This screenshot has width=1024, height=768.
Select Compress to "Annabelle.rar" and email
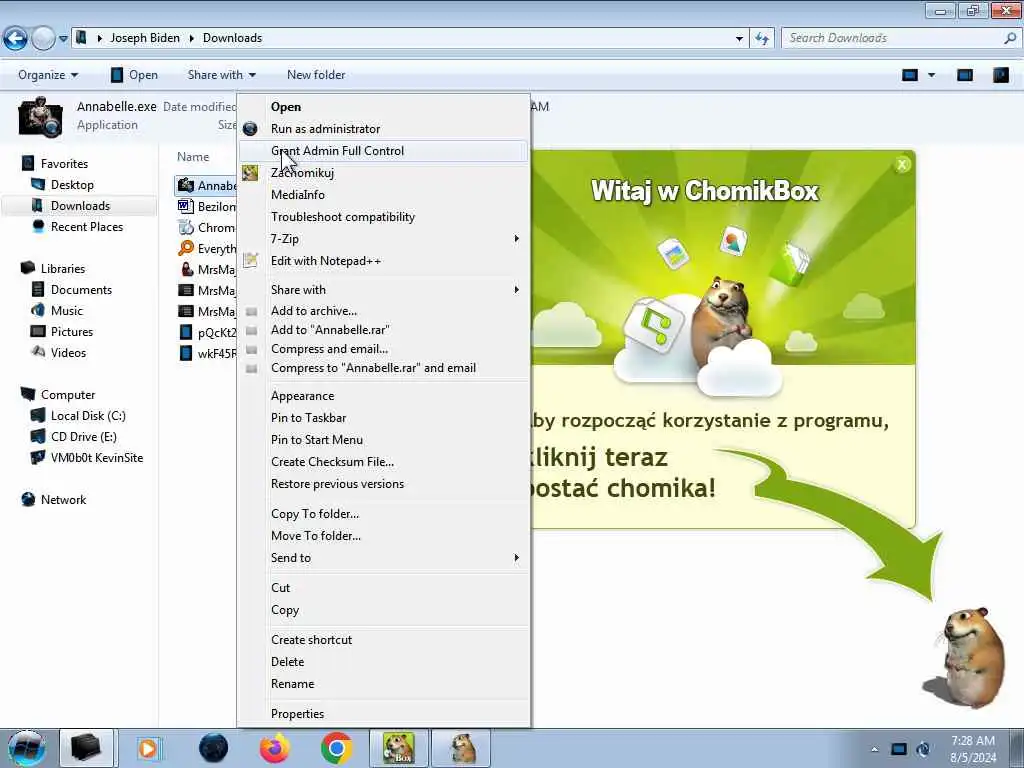pyautogui.click(x=373, y=368)
